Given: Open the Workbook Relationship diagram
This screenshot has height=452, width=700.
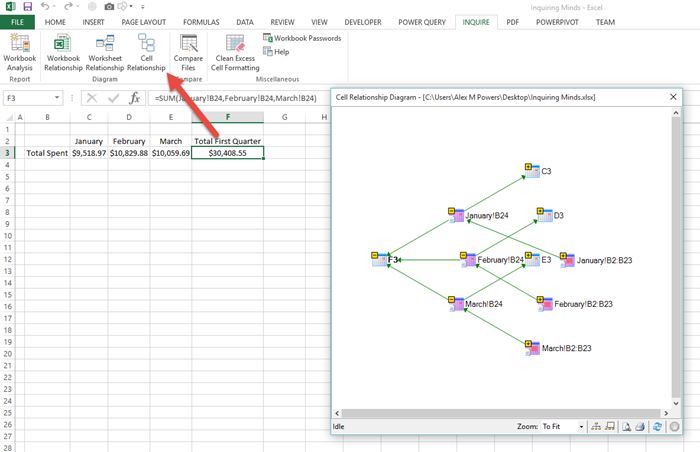Looking at the screenshot, I should click(x=63, y=51).
